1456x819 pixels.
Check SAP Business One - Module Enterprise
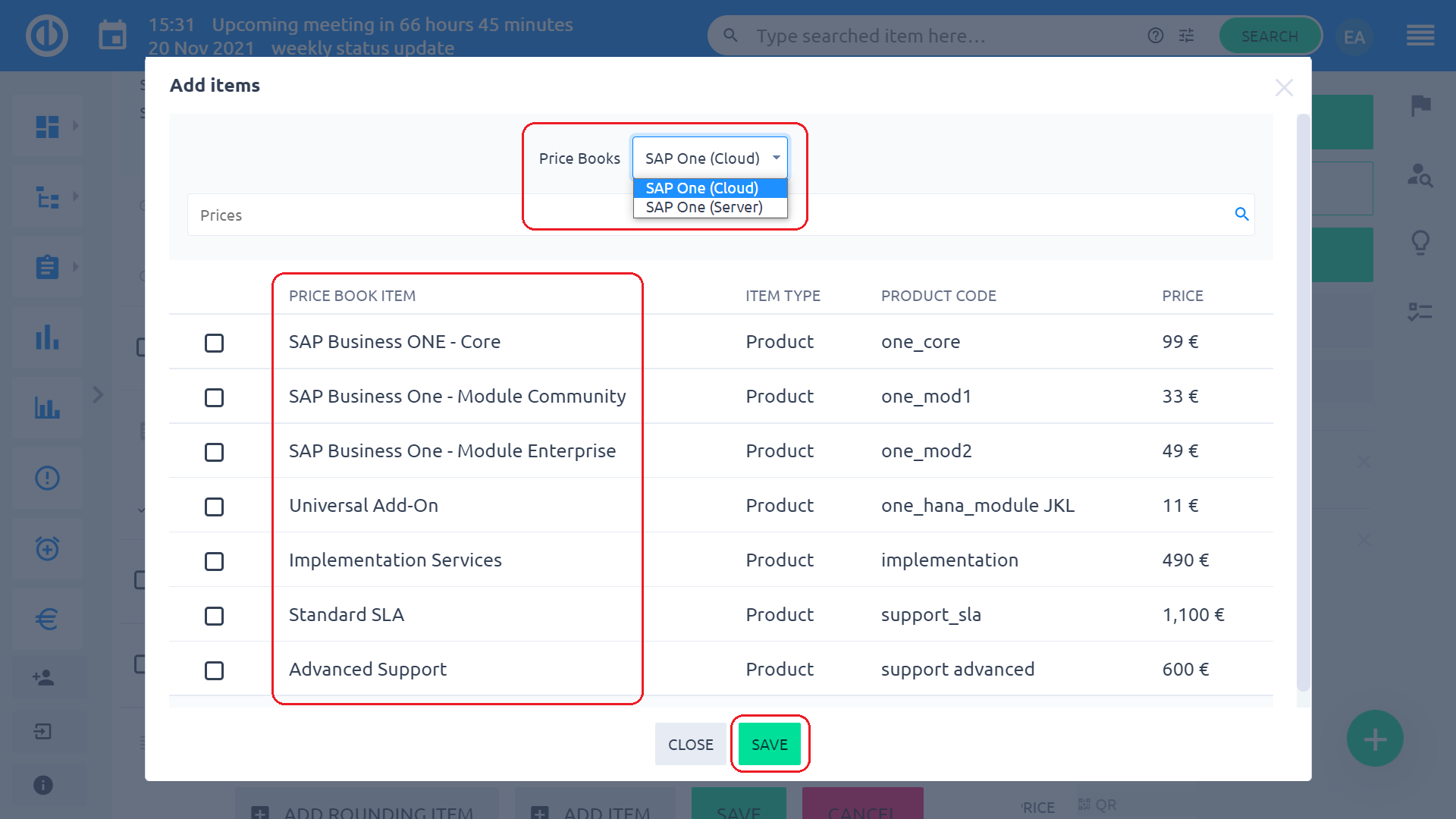point(214,452)
